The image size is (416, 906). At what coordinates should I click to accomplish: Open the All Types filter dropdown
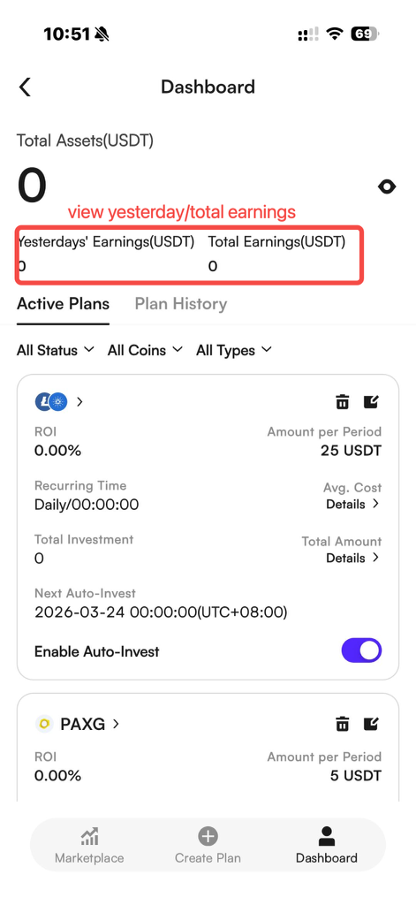[234, 350]
